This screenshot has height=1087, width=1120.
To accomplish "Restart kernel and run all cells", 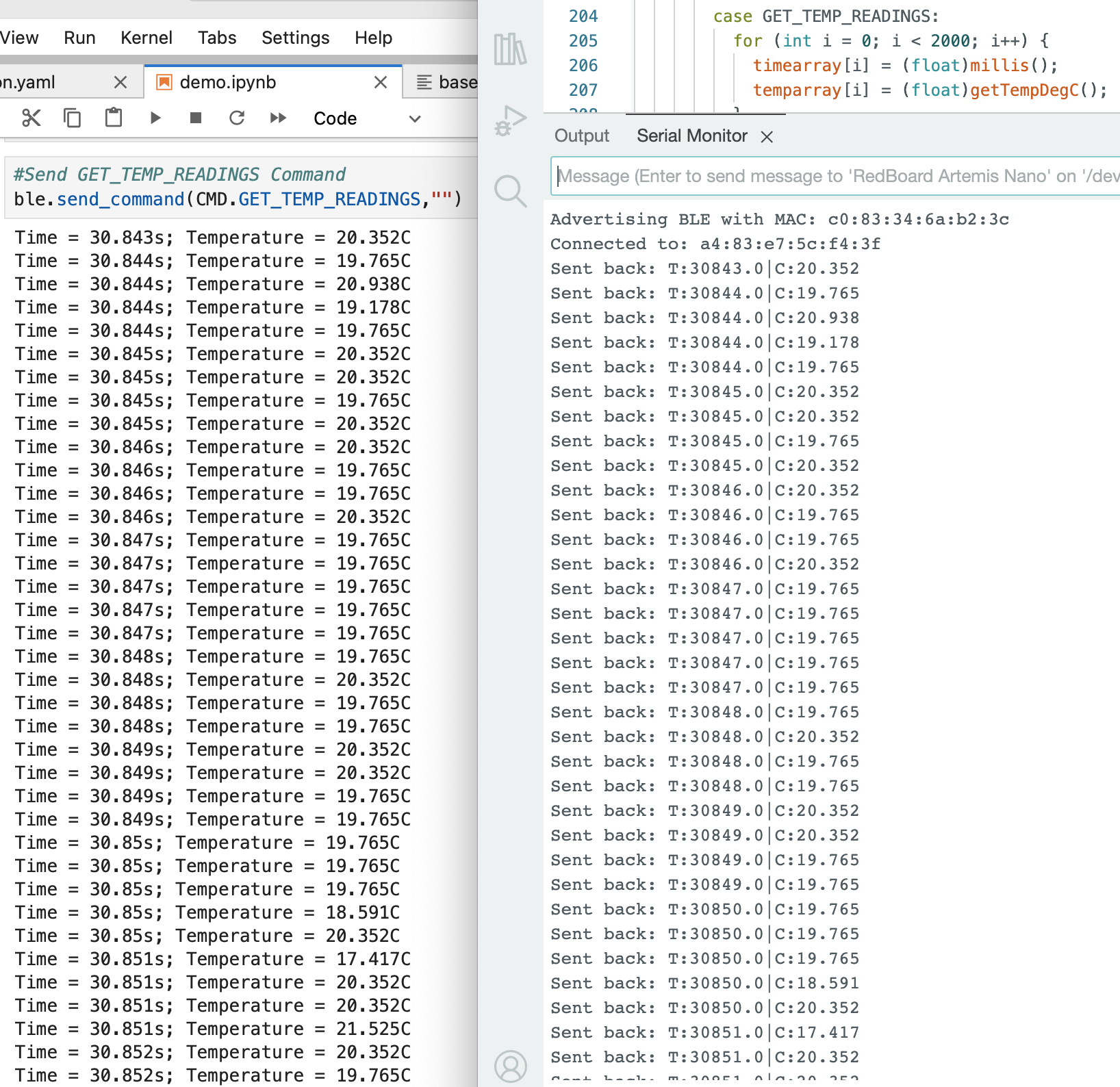I will (278, 118).
